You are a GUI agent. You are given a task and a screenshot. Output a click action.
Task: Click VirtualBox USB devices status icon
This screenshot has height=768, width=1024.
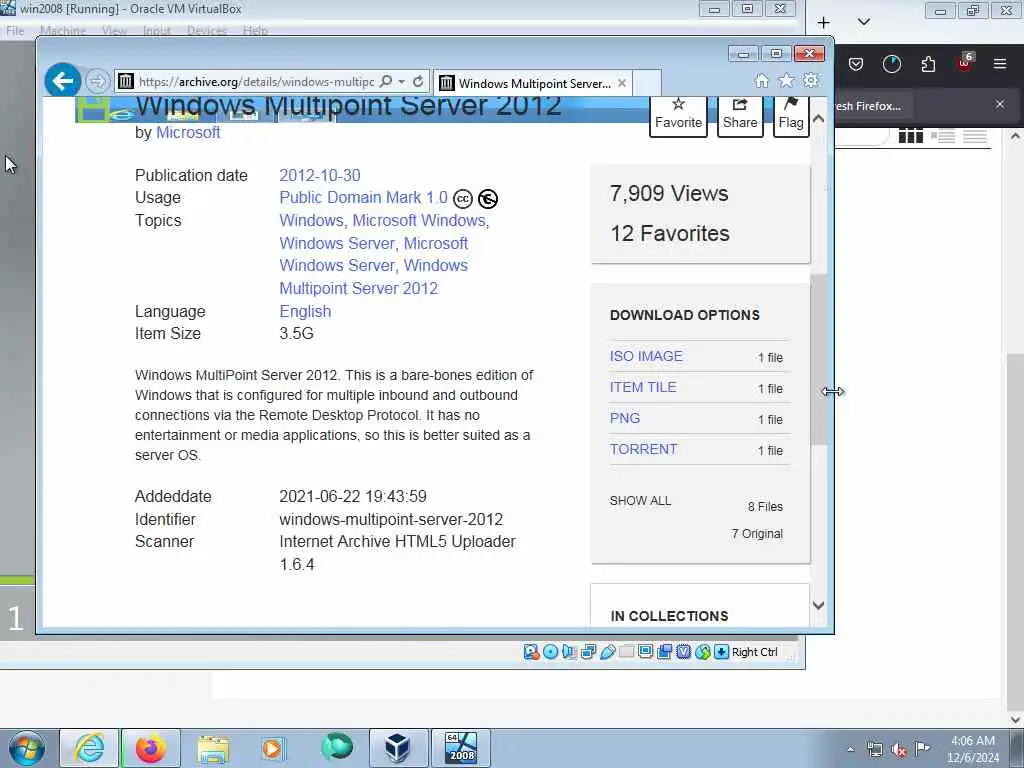point(607,652)
